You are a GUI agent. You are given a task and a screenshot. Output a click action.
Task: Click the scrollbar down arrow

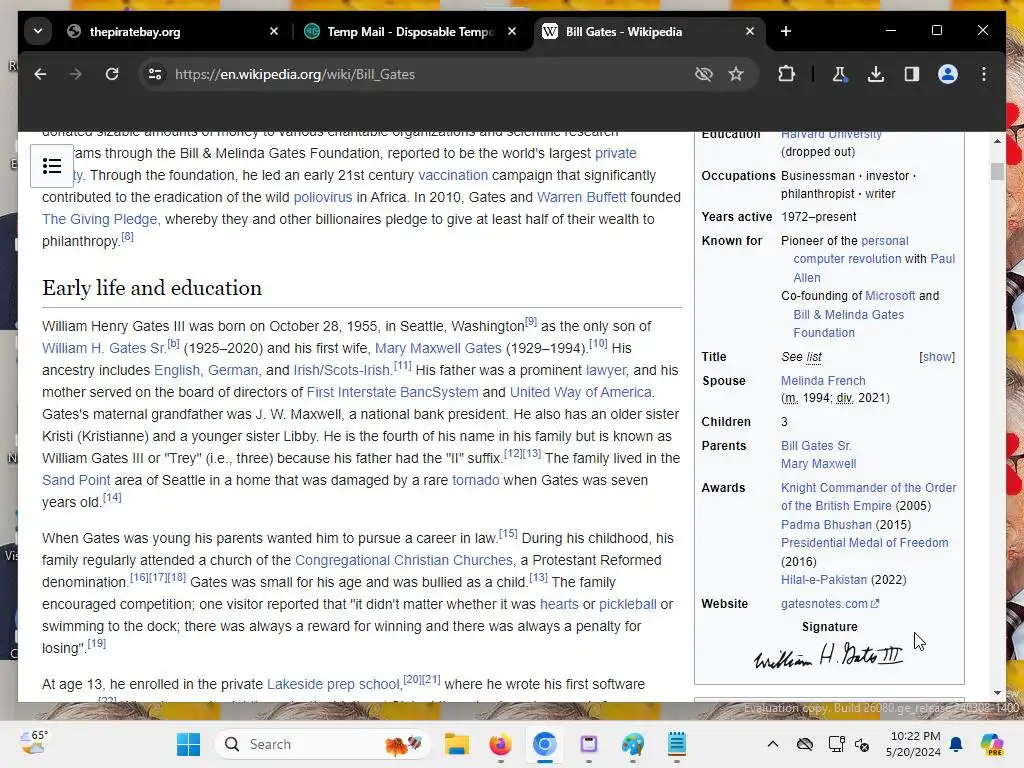997,693
